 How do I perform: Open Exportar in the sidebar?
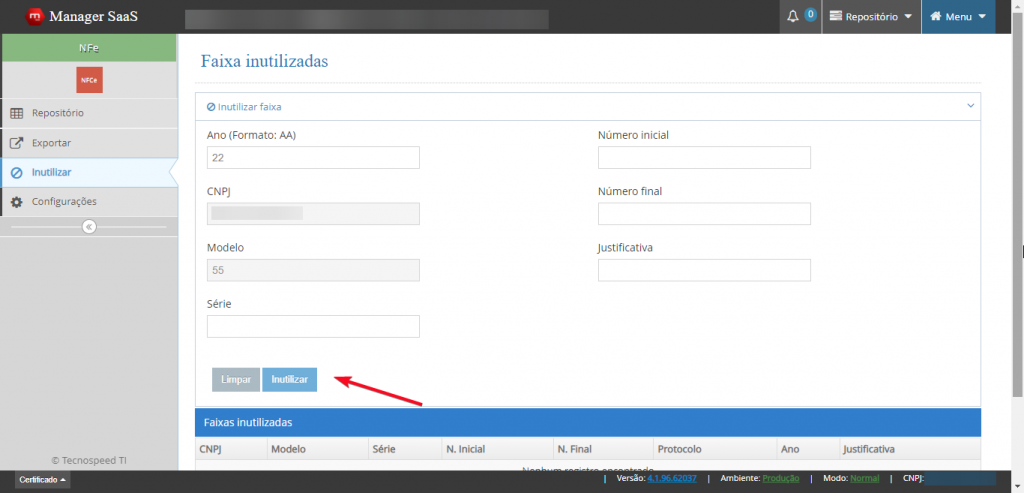[89, 143]
